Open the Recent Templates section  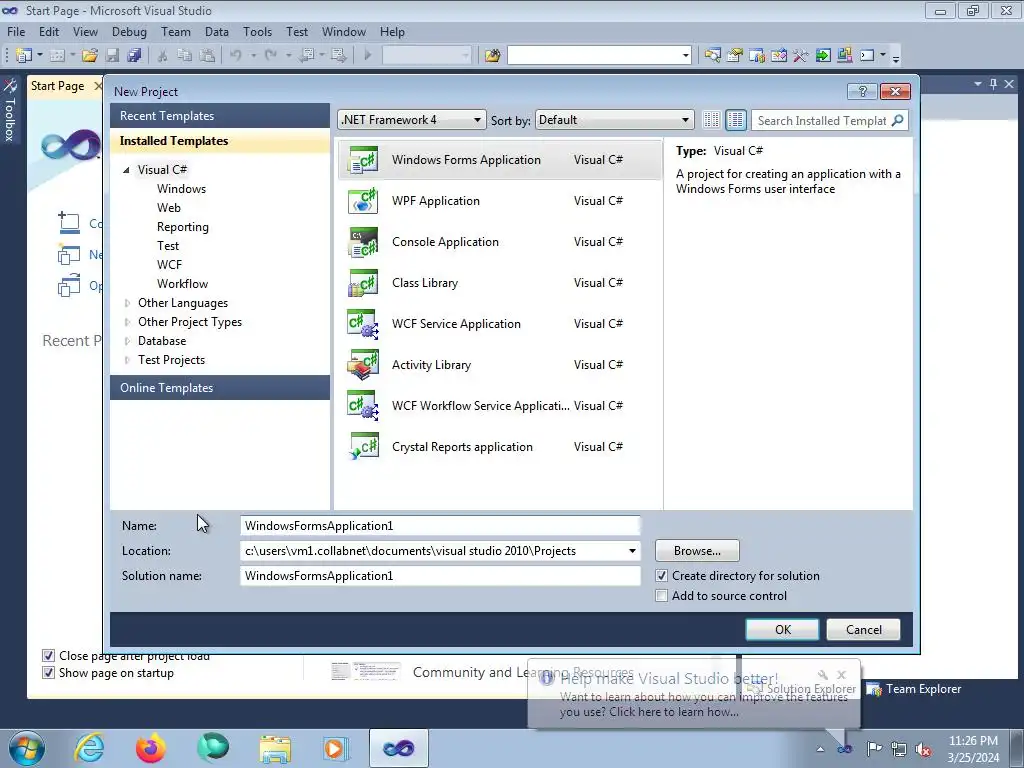(x=220, y=116)
